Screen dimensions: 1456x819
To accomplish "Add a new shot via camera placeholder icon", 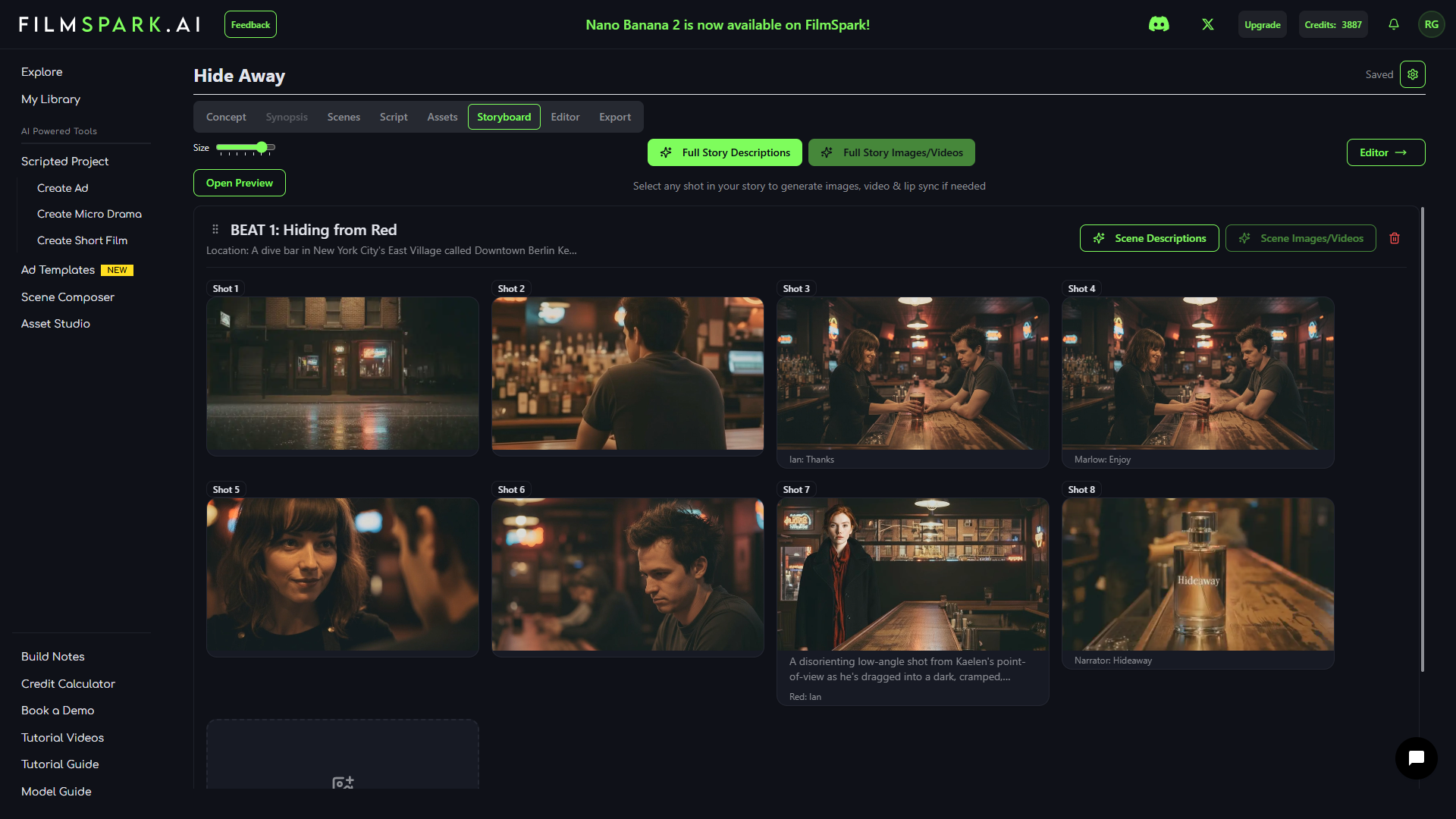I will pyautogui.click(x=342, y=782).
